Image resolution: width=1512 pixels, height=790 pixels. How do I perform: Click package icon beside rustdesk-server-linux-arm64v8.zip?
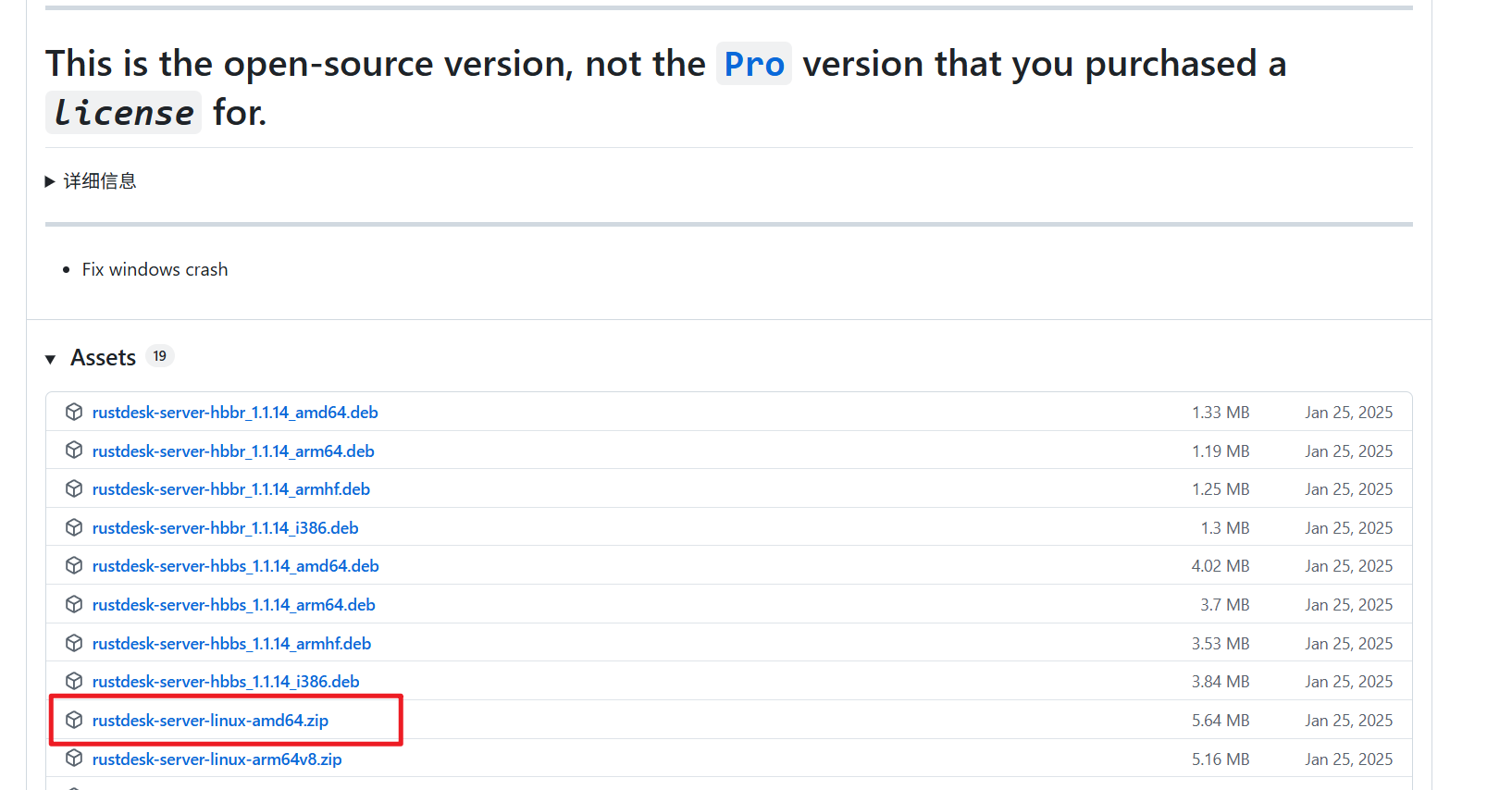(x=74, y=759)
